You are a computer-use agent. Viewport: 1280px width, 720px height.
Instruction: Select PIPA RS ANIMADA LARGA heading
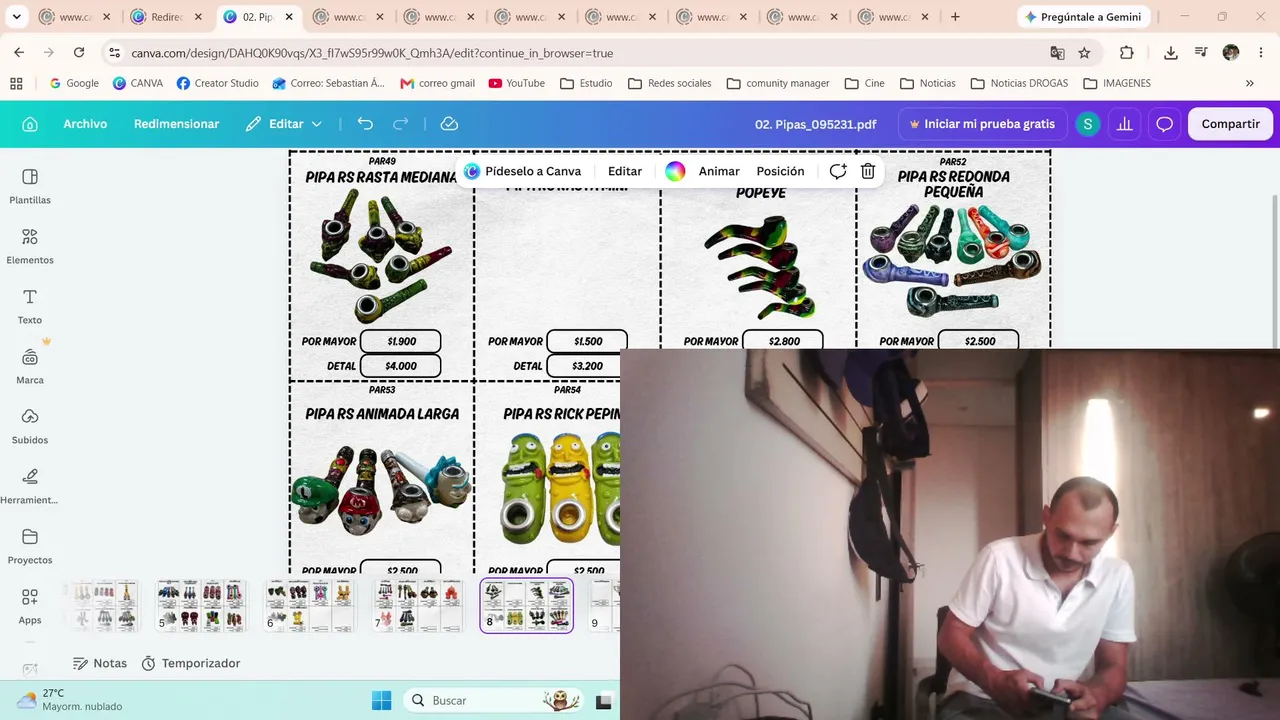[382, 413]
